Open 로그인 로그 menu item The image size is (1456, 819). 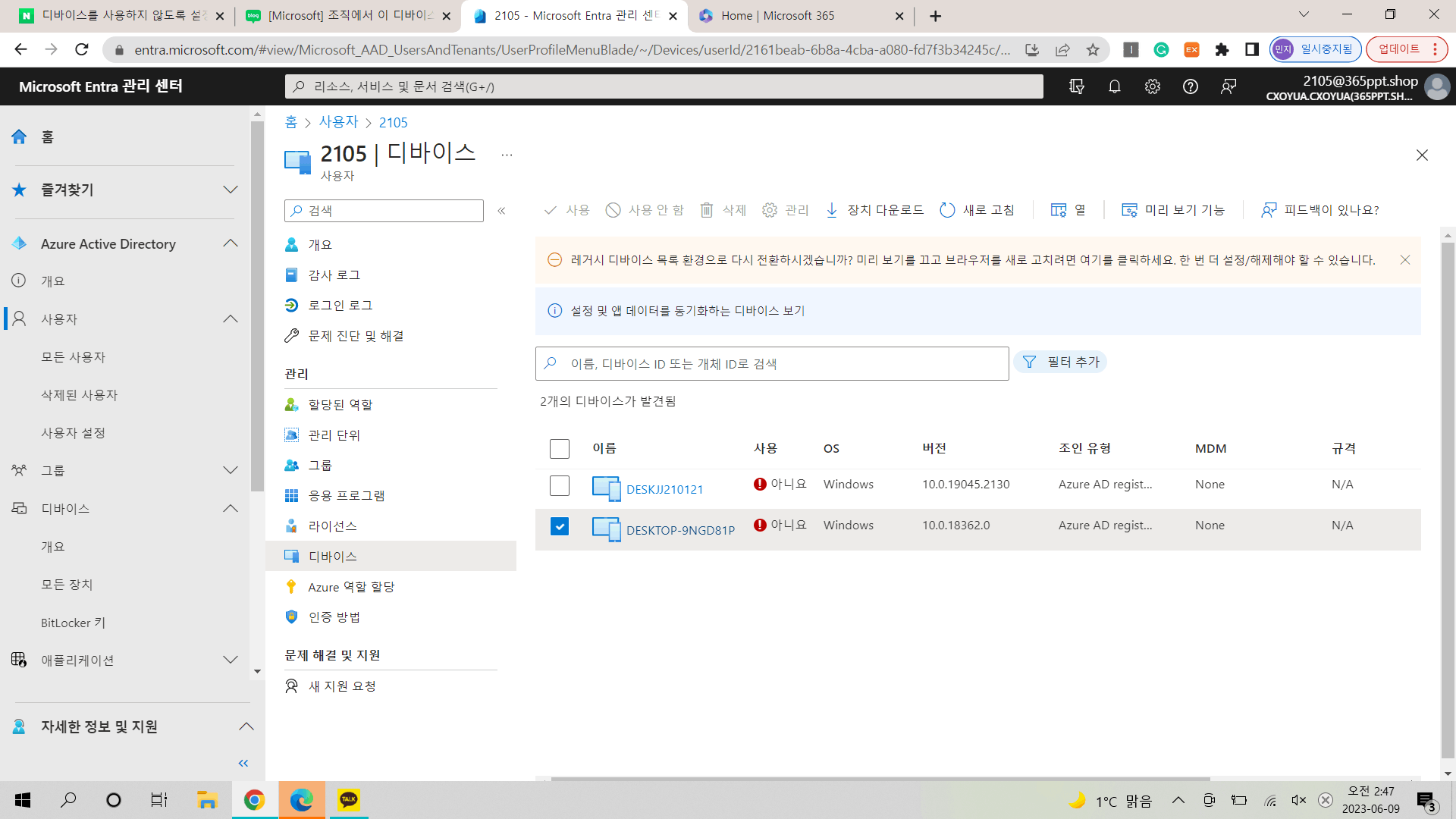point(340,306)
